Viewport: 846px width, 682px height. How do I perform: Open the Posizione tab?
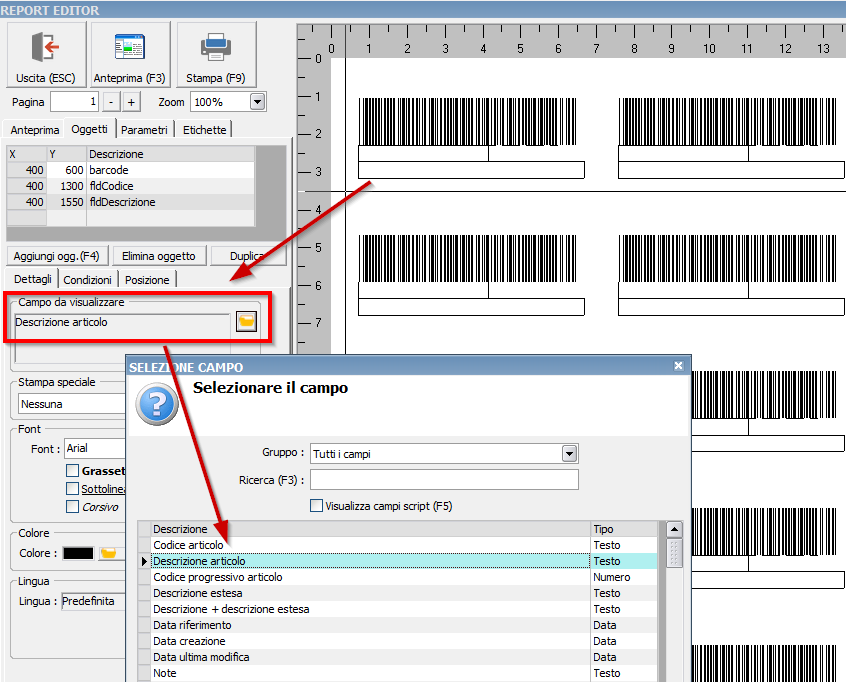(147, 280)
